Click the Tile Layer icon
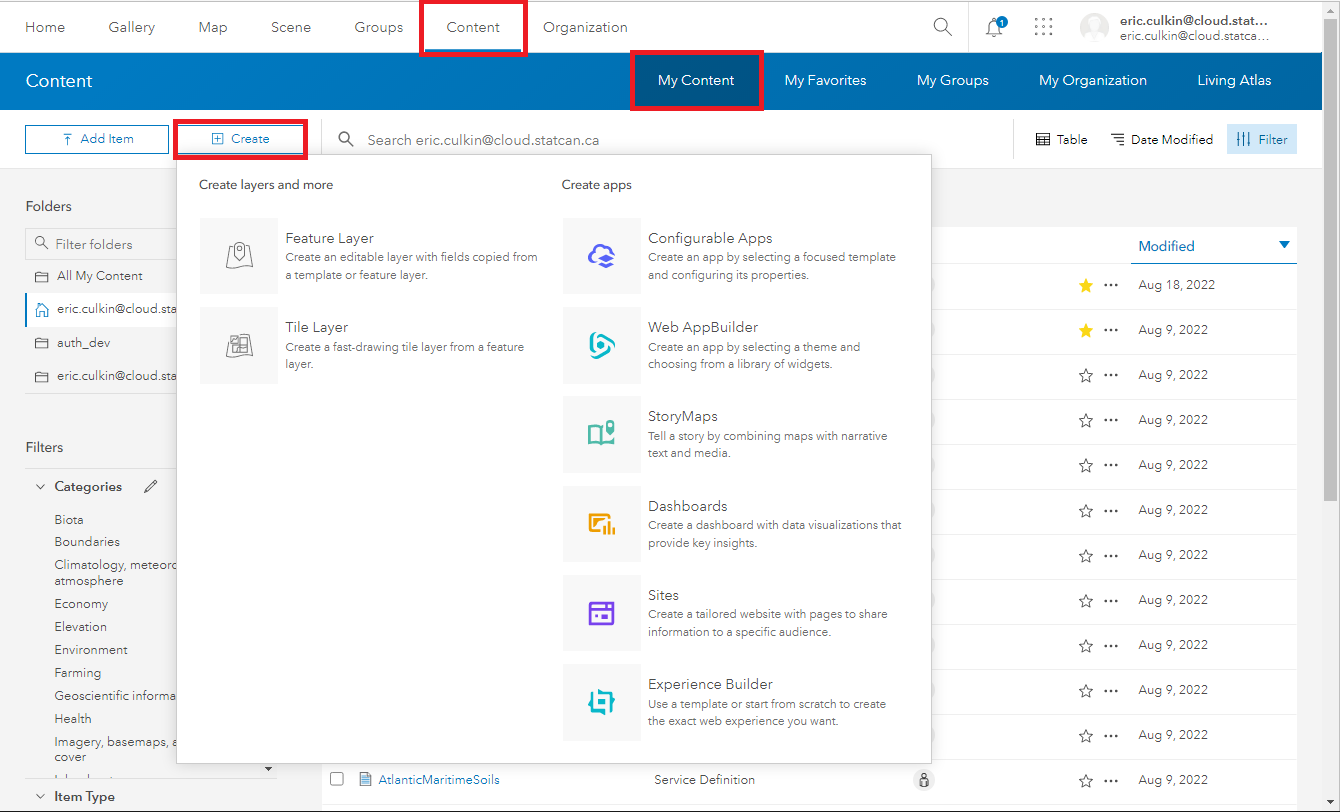Viewport: 1340px width, 812px height. tap(239, 345)
